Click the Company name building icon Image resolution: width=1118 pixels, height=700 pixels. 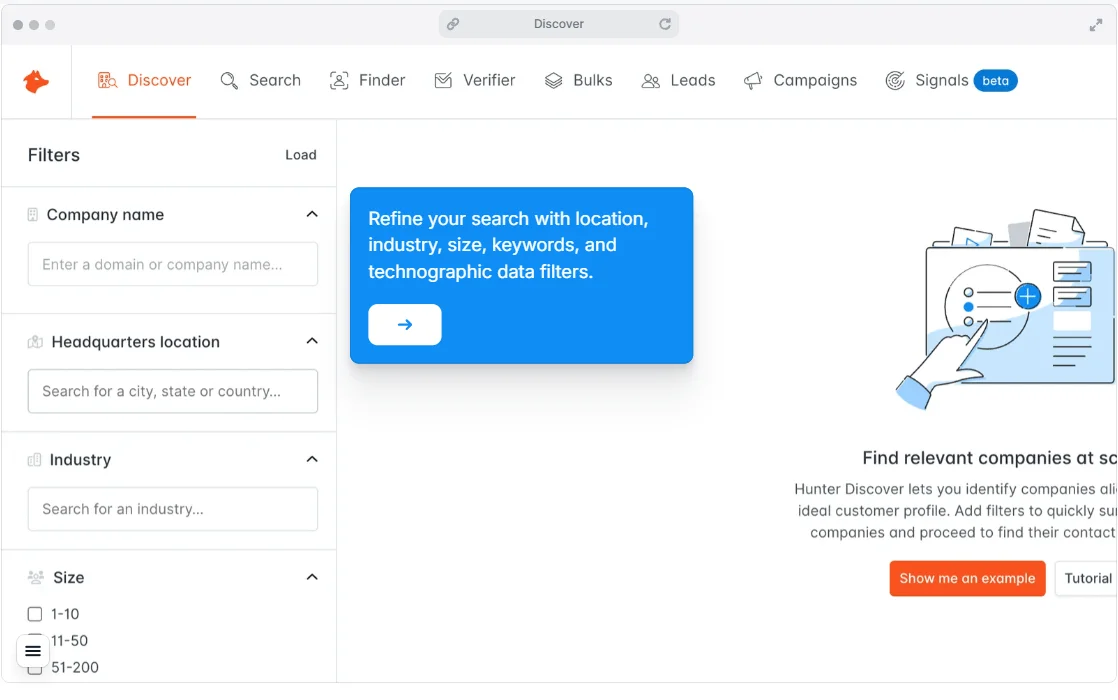pyautogui.click(x=32, y=215)
